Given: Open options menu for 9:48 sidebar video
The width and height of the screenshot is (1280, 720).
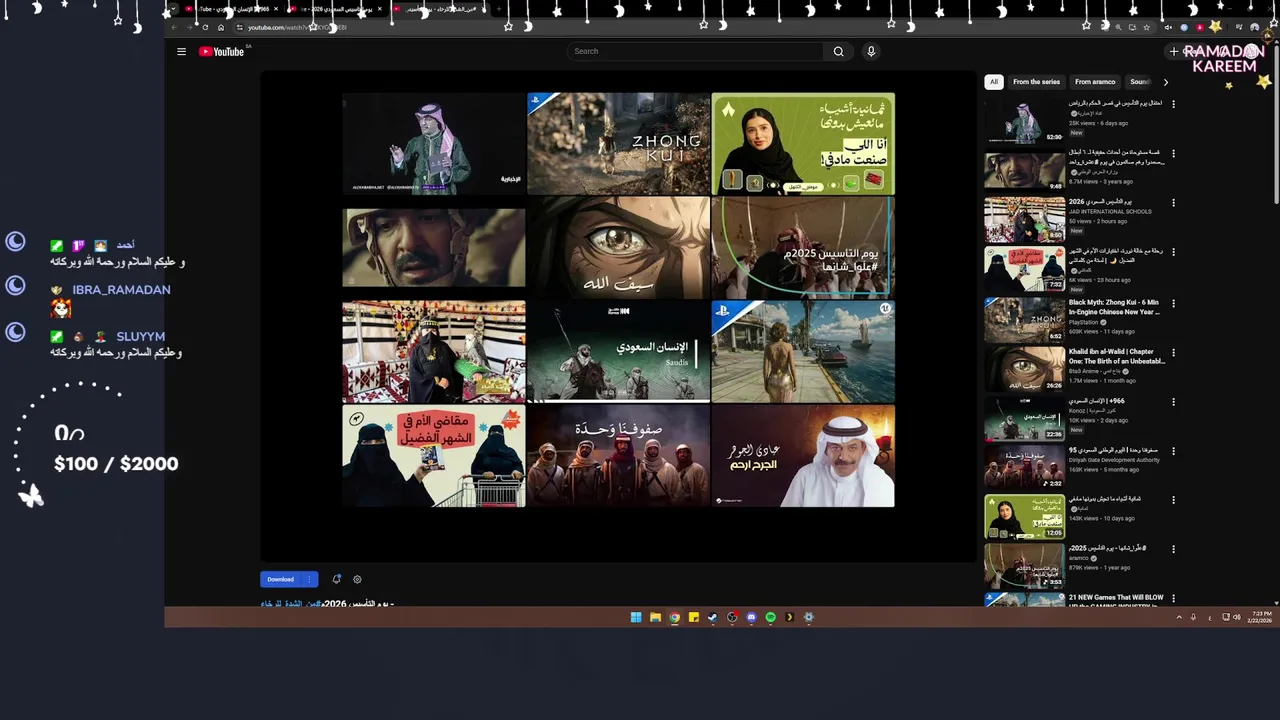Looking at the screenshot, I should point(1173,153).
